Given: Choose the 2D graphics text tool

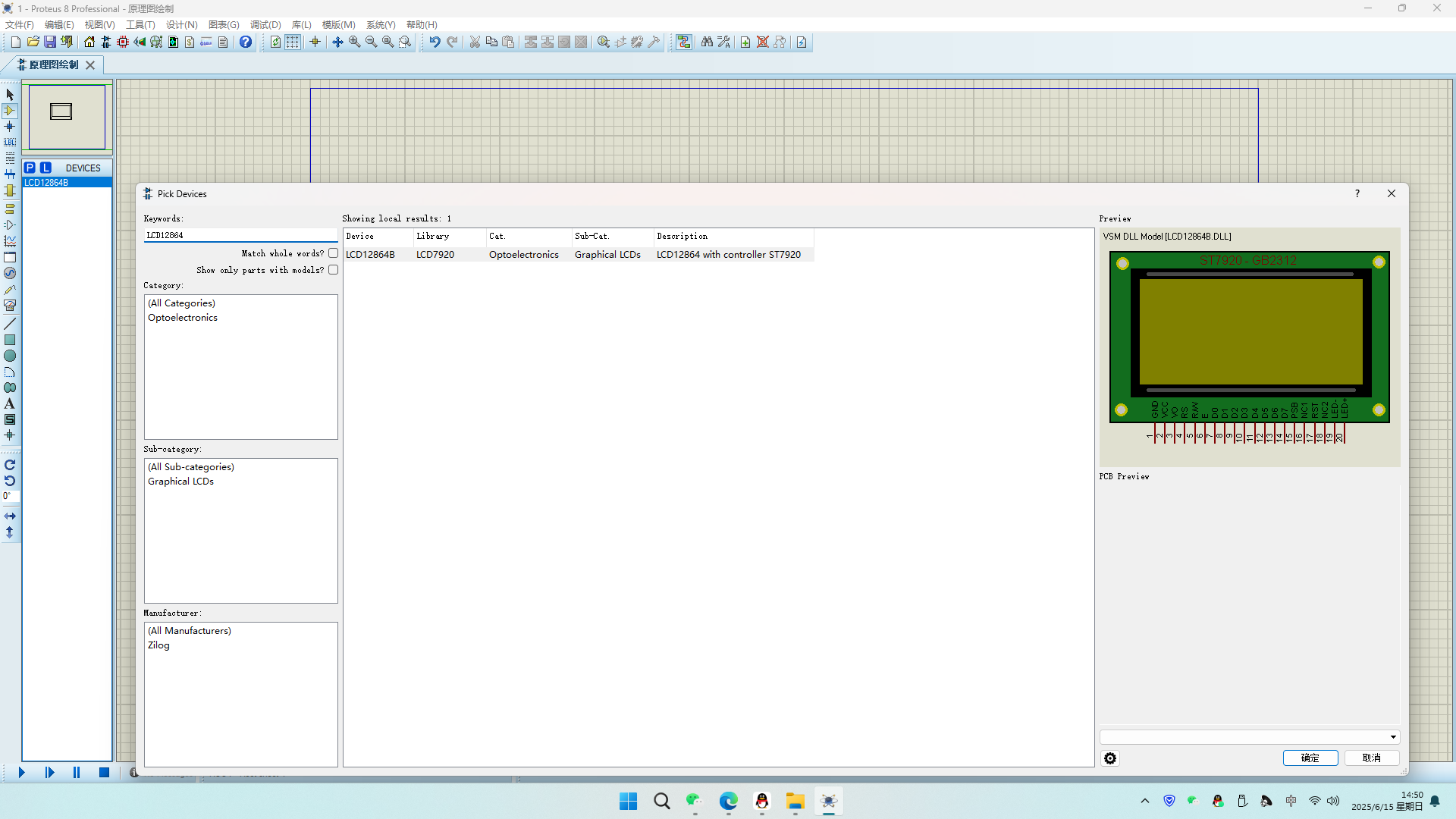Looking at the screenshot, I should click(10, 404).
